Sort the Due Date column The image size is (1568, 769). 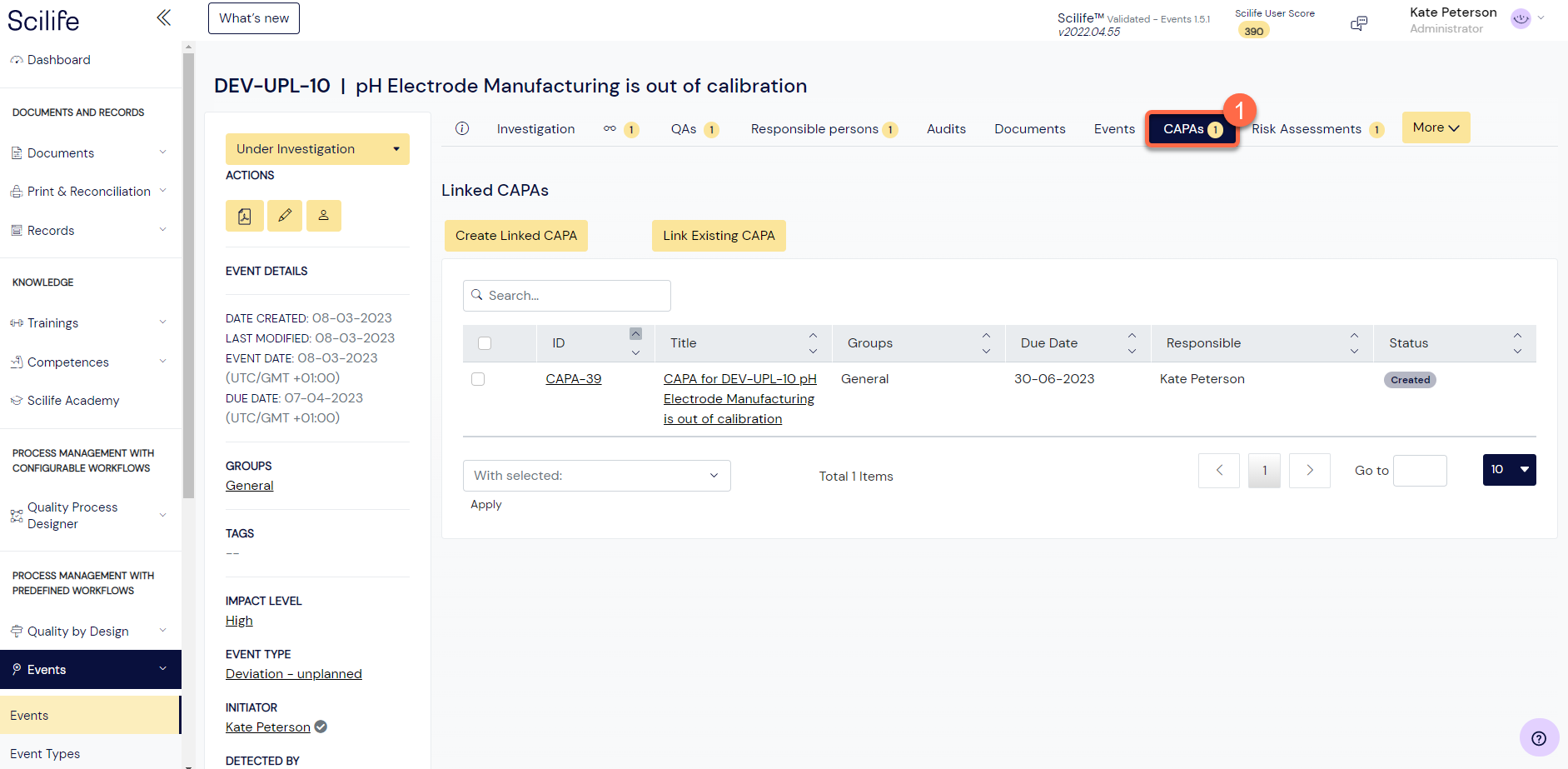(x=1132, y=343)
